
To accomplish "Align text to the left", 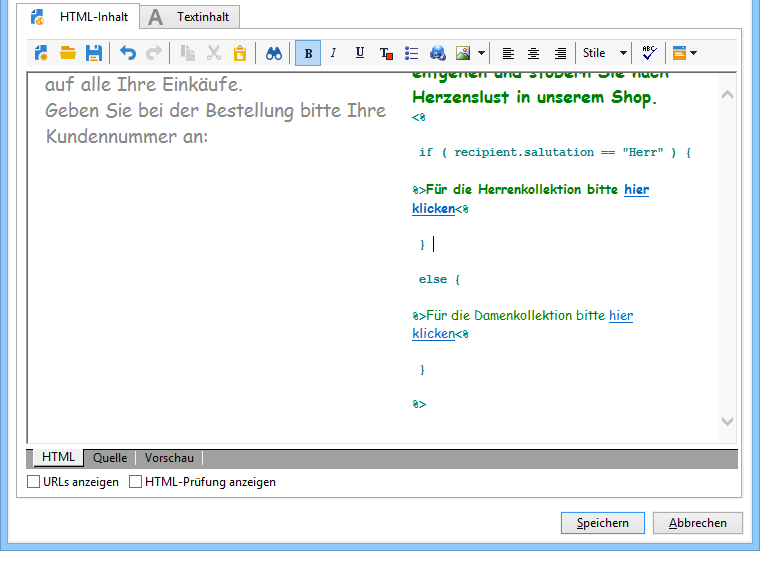I will (x=508, y=53).
